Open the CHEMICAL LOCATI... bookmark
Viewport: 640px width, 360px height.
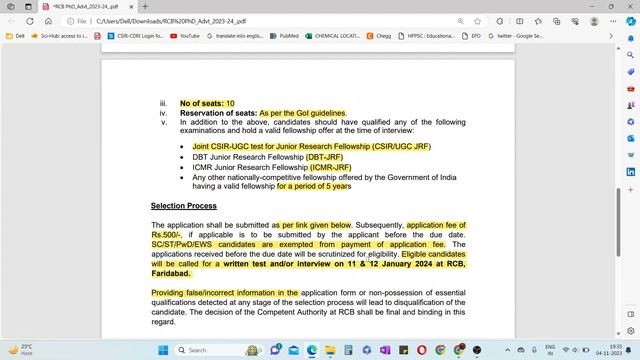[333, 36]
